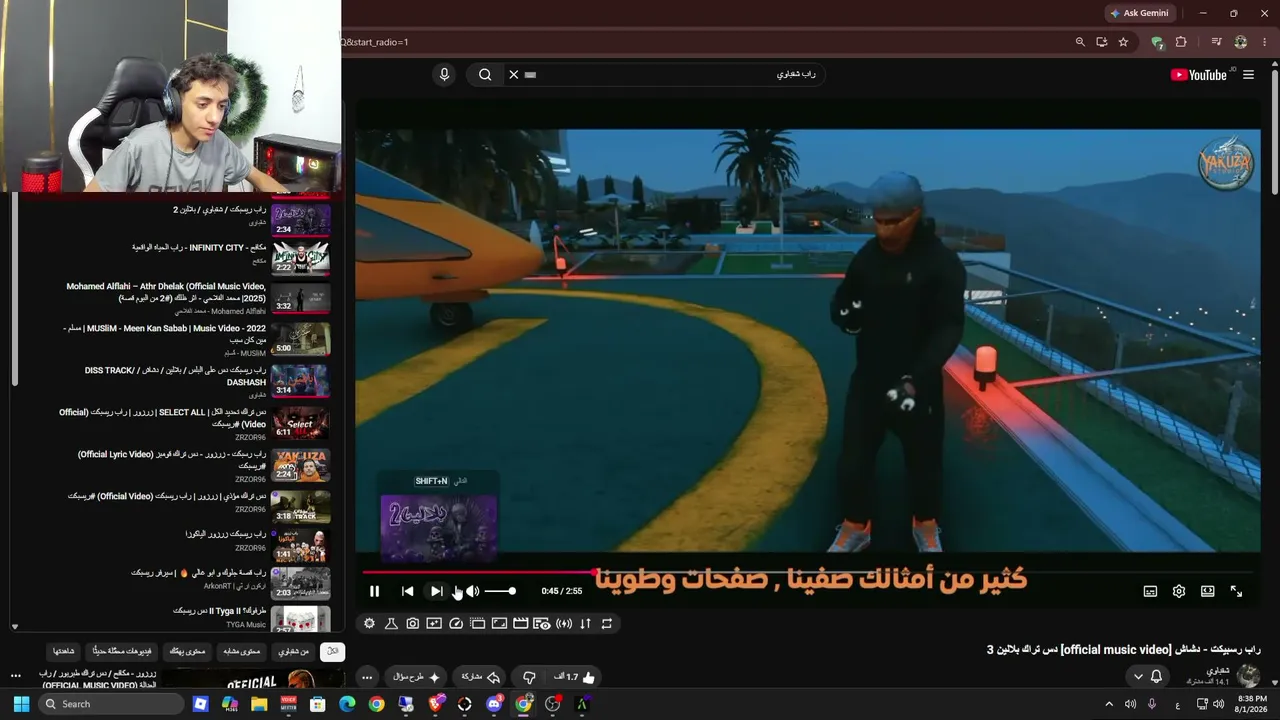Image resolution: width=1280 pixels, height=720 pixels.
Task: Open Mohamed Alflahi Athr Dhelak video title
Action: (x=166, y=292)
